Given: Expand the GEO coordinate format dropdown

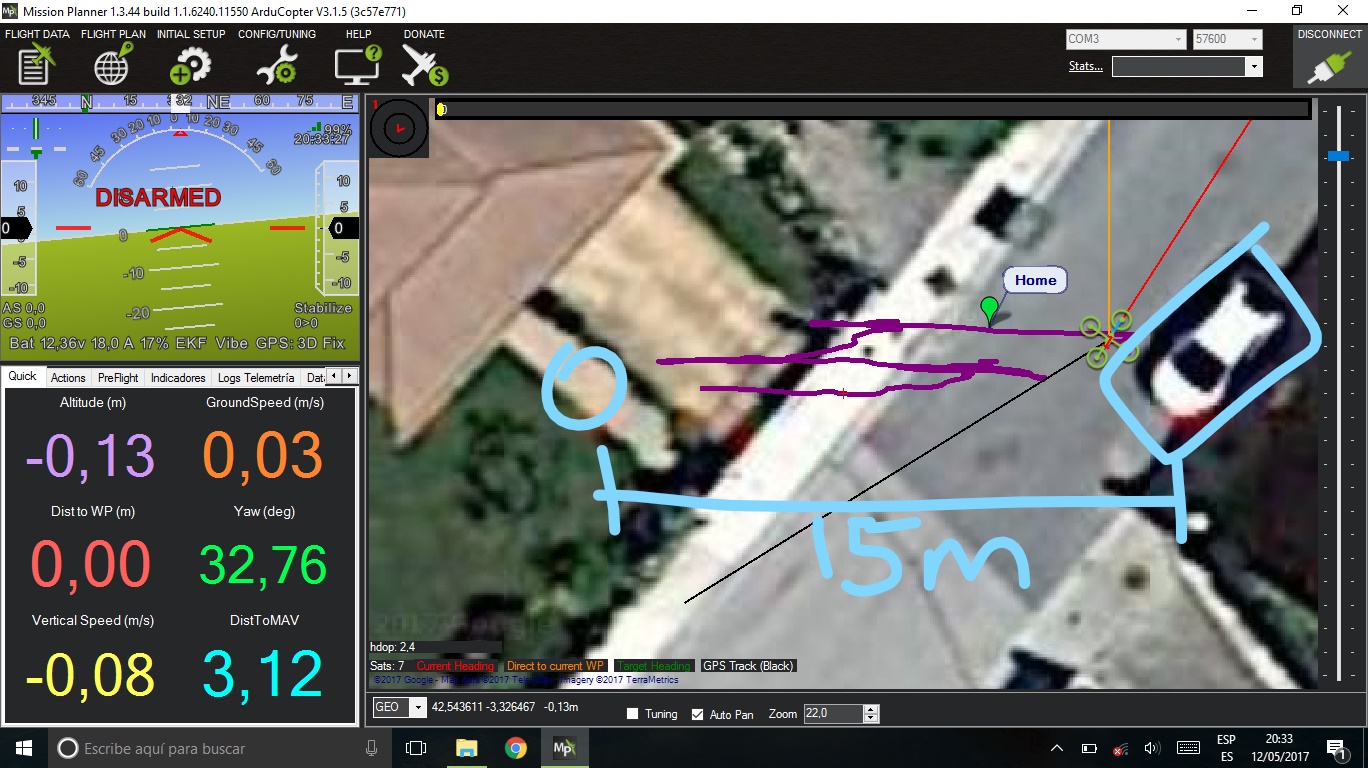Looking at the screenshot, I should (418, 708).
